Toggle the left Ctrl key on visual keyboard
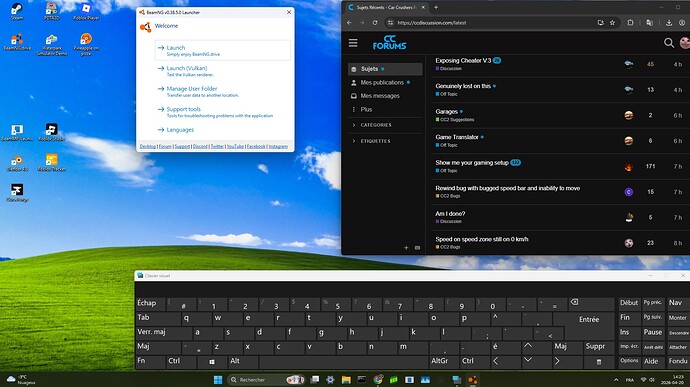 pos(180,361)
